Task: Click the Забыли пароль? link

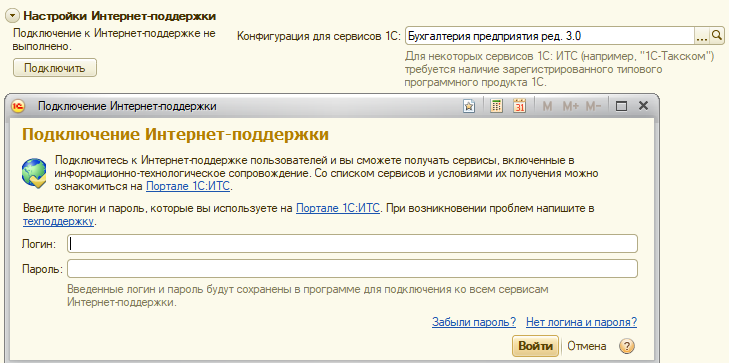Action: click(x=474, y=322)
